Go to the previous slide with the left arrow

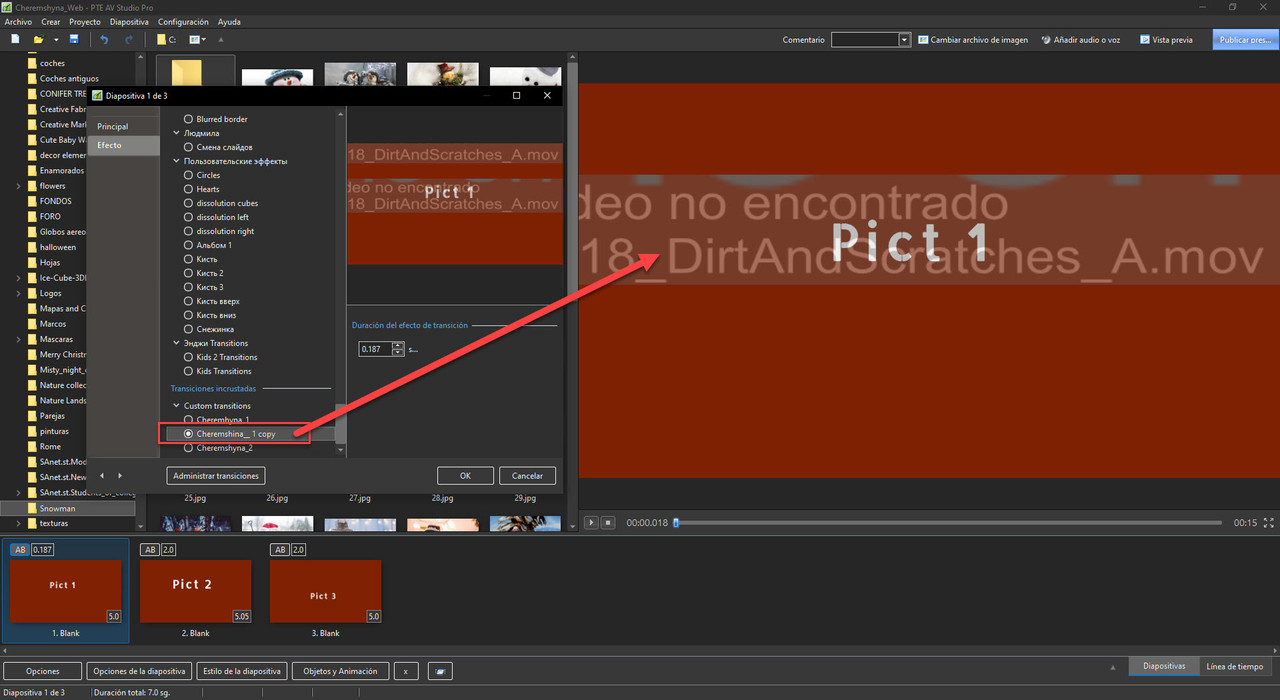pos(102,476)
